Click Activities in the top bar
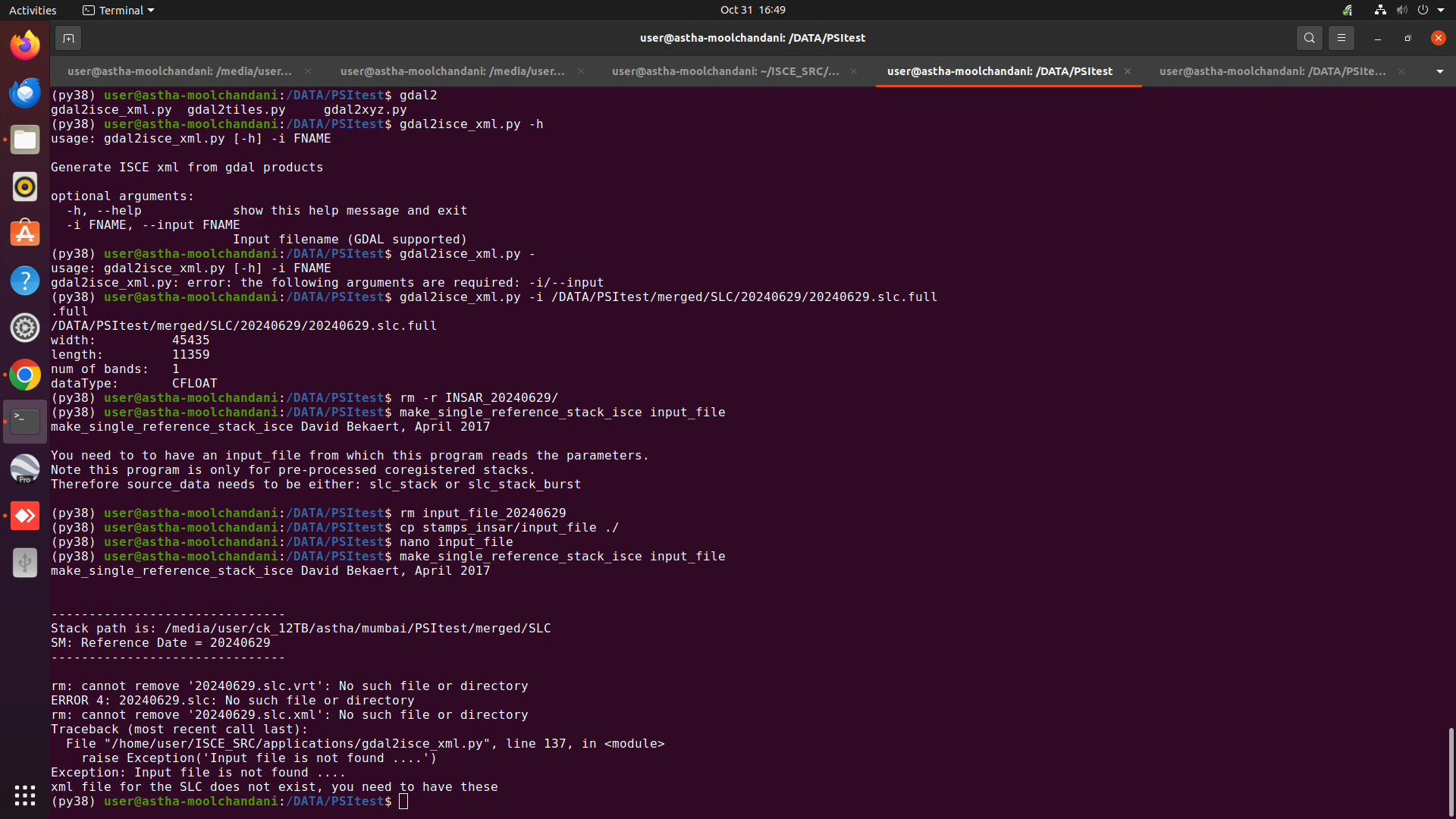This screenshot has height=819, width=1456. coord(33,10)
